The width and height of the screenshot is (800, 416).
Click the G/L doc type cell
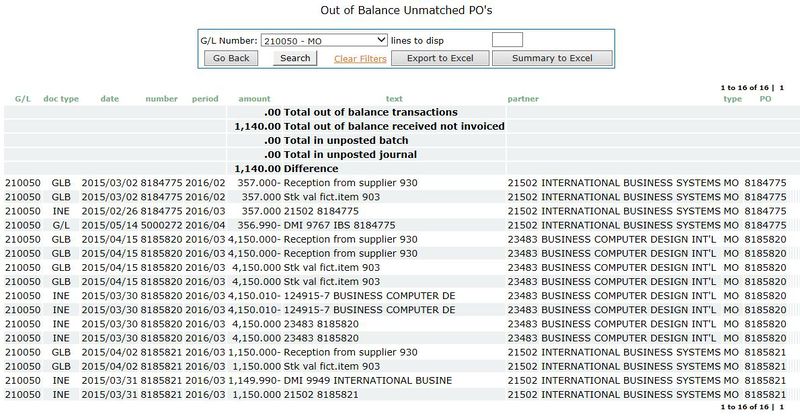coord(61,225)
